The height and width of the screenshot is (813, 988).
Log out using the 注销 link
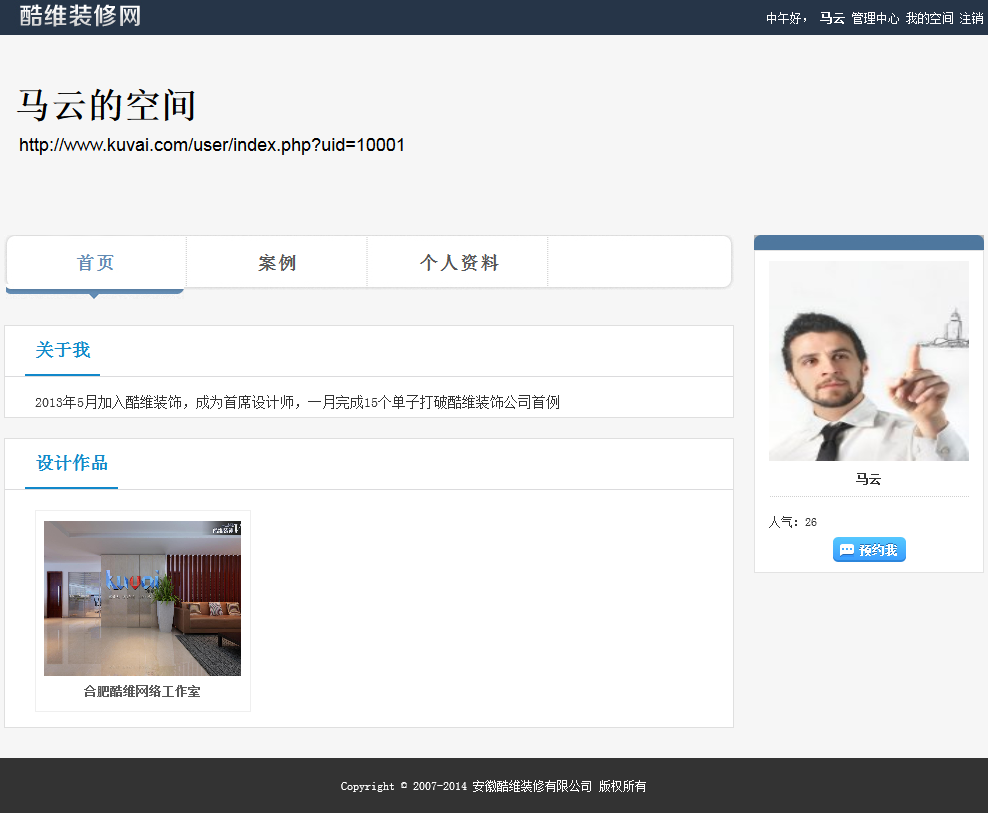971,18
